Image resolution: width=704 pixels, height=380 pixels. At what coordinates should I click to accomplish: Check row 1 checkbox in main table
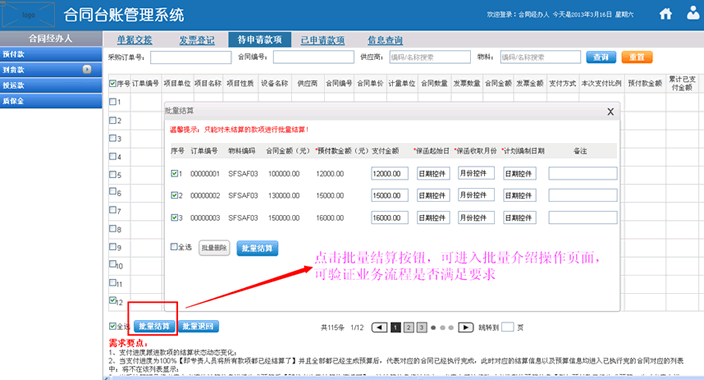click(x=113, y=102)
